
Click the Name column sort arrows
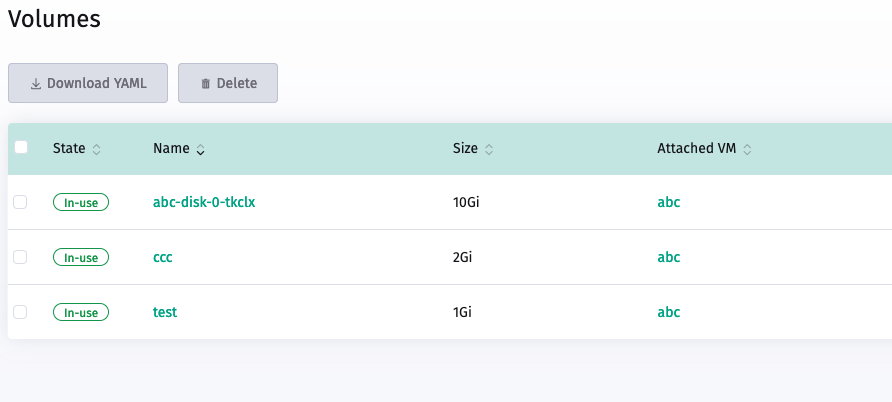click(x=200, y=149)
